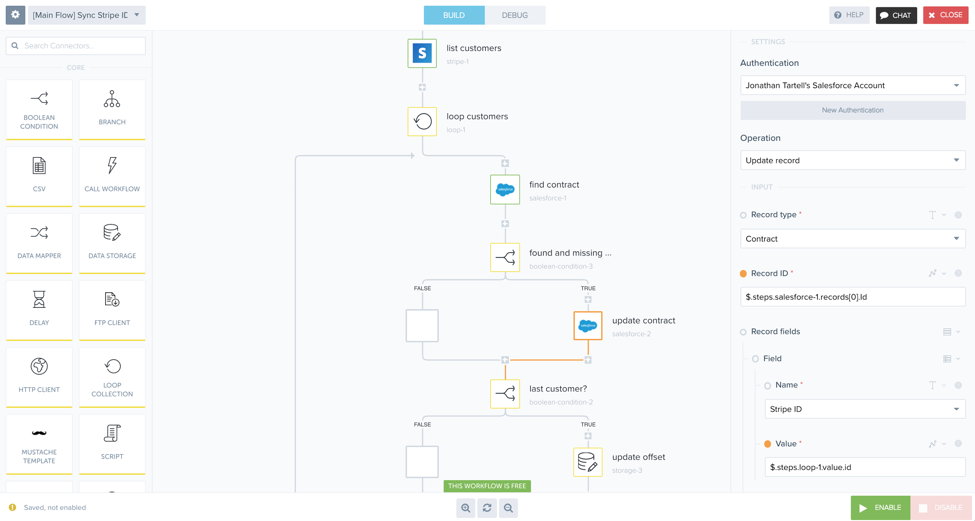
Task: Select the Boolean Condition connector
Action: pyautogui.click(x=39, y=109)
